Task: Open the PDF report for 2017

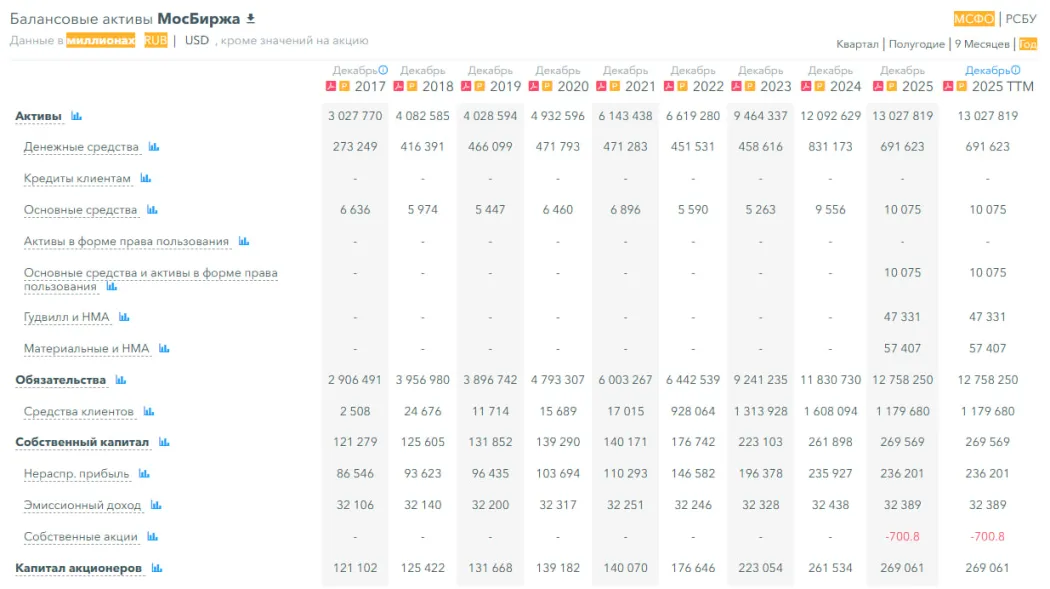Action: (331, 86)
